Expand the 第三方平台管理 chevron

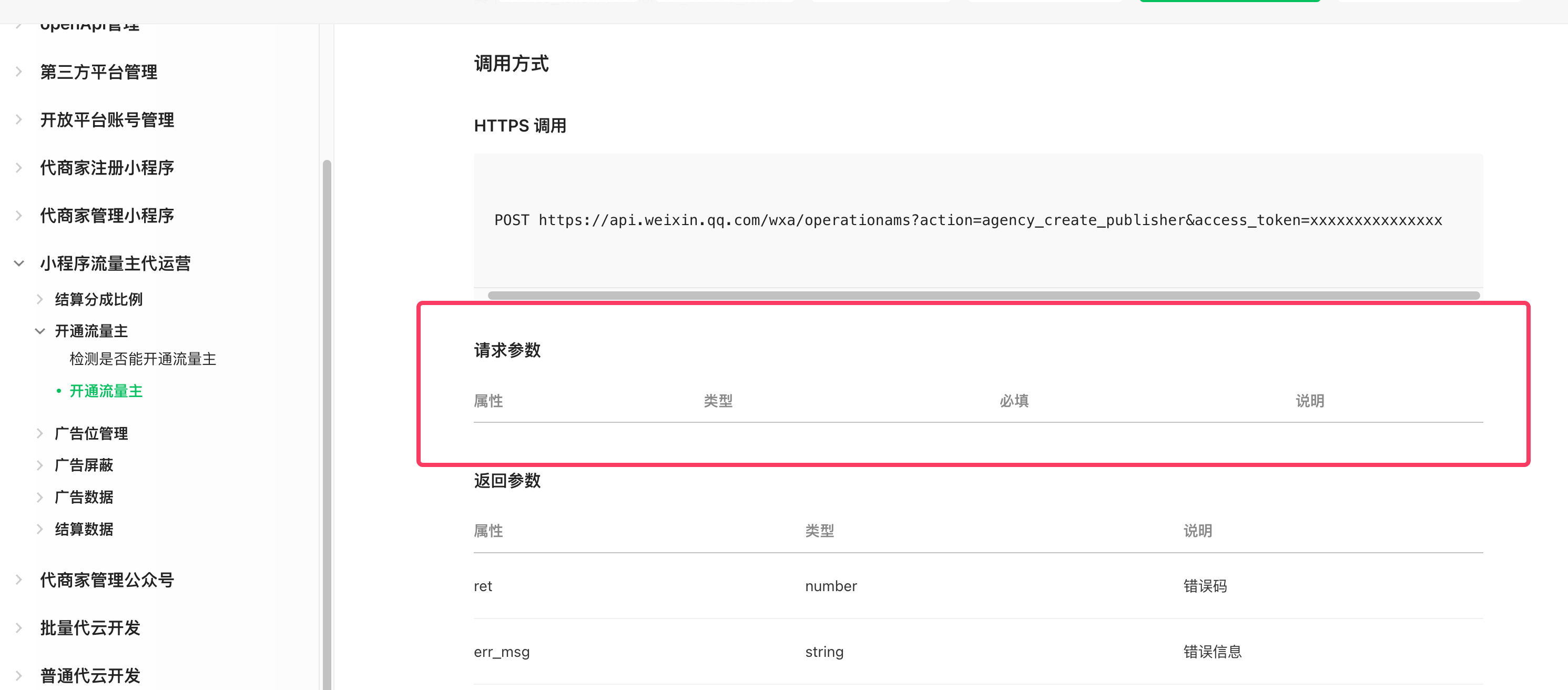[x=19, y=72]
